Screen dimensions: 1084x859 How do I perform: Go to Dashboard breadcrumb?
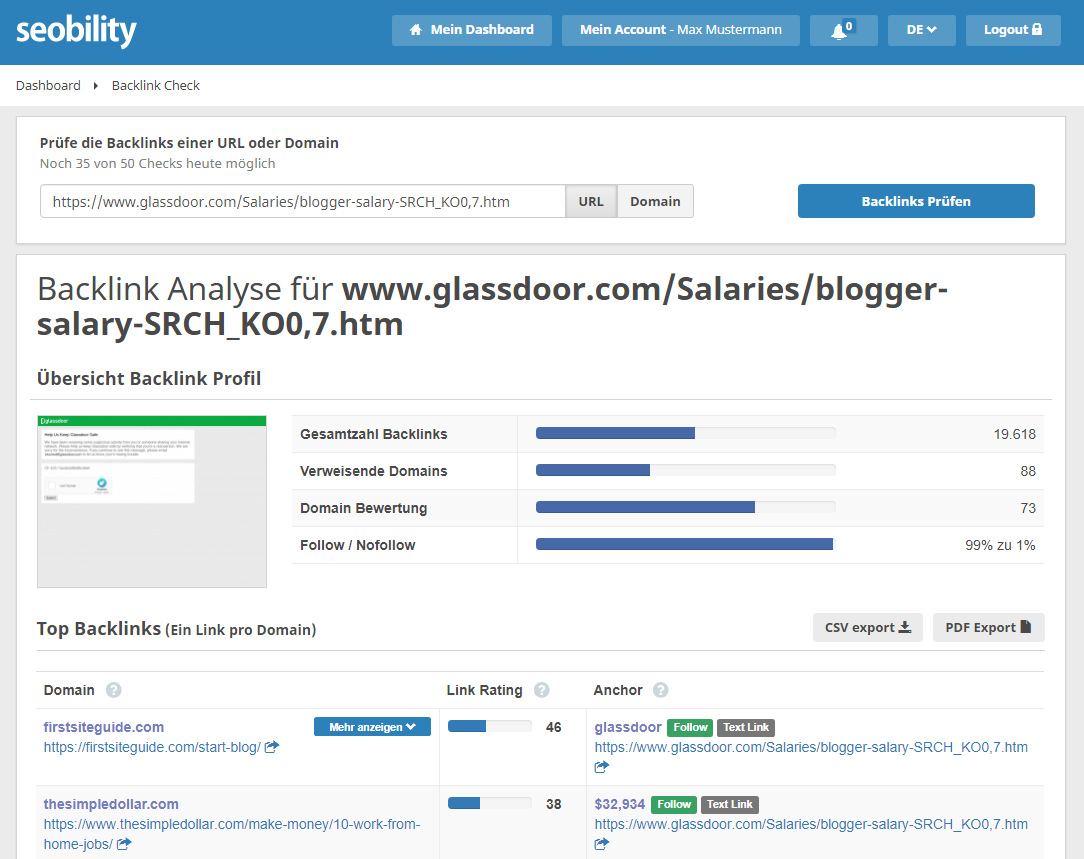click(x=48, y=86)
